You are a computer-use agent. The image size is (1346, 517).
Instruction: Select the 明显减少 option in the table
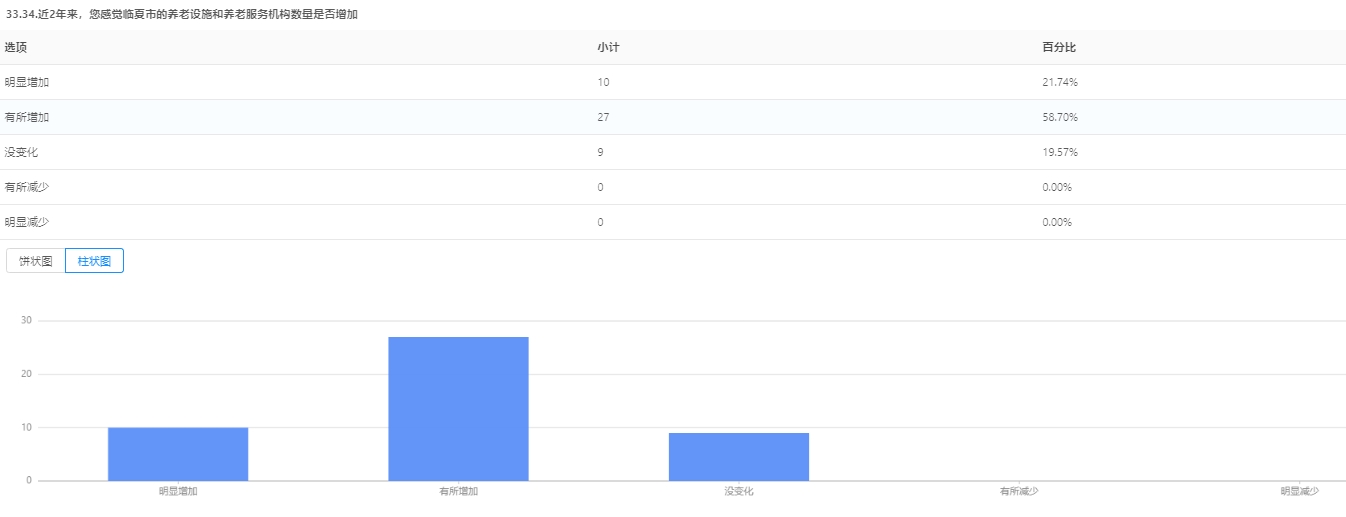coord(27,222)
